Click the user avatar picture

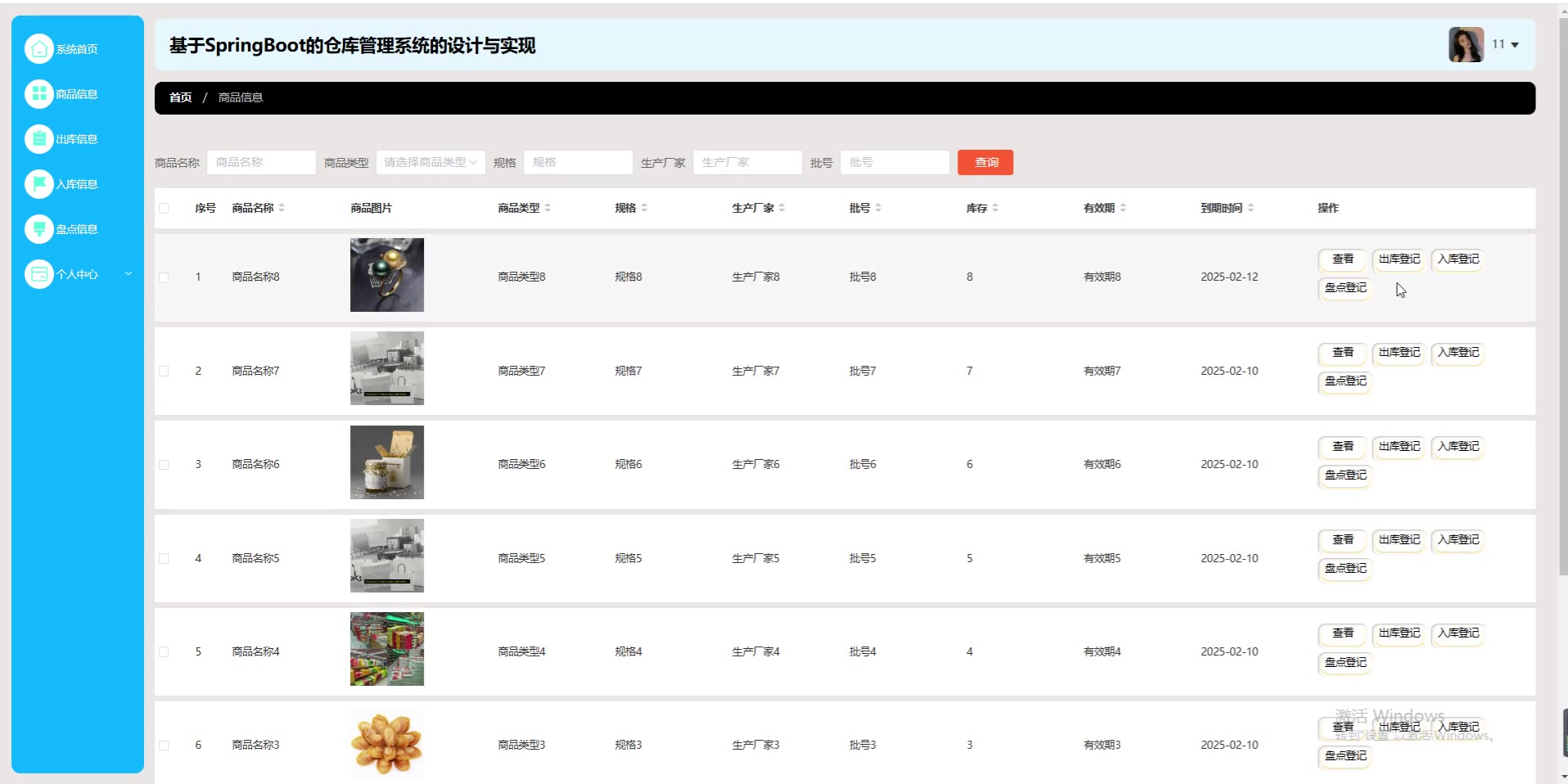coord(1465,44)
